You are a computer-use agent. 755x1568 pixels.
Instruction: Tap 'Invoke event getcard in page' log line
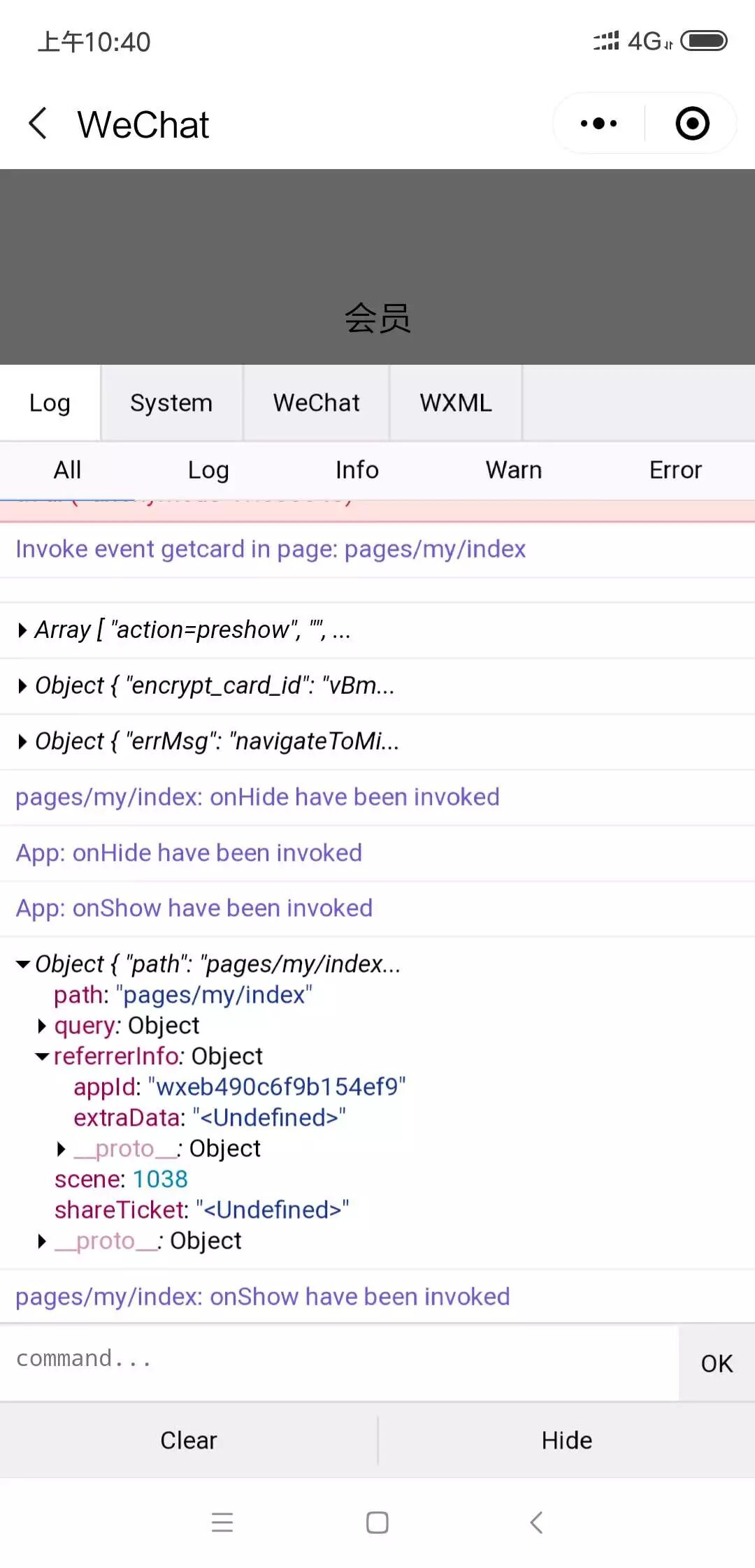coord(271,549)
